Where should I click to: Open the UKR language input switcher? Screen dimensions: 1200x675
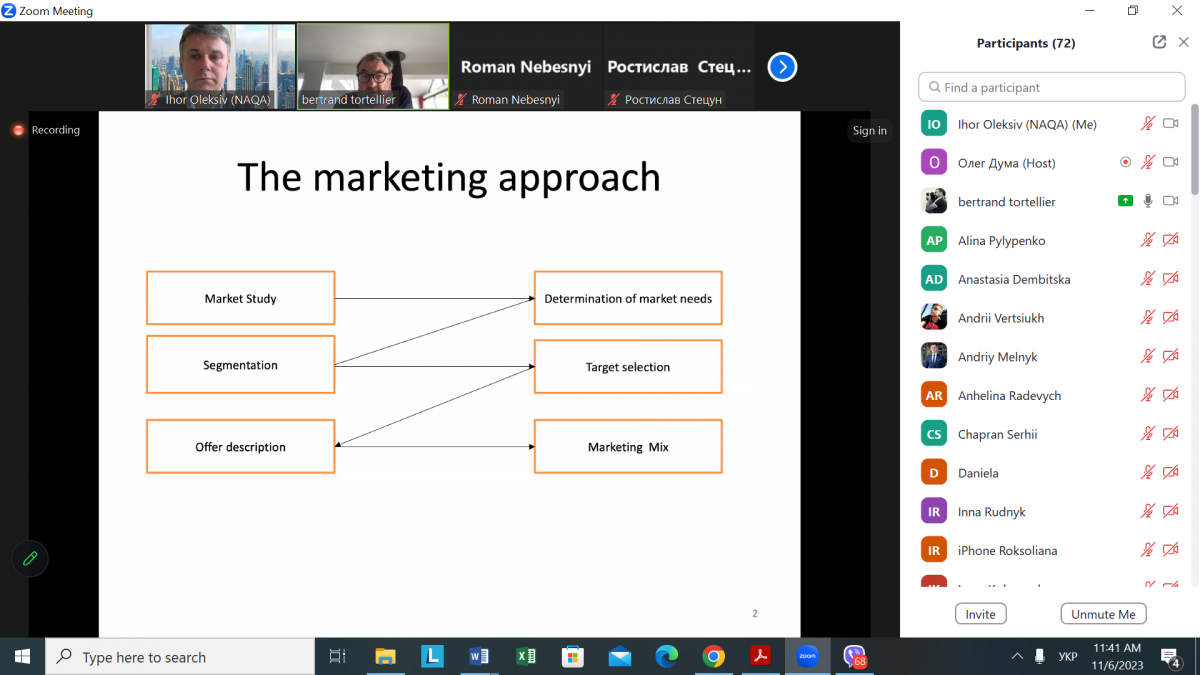click(x=1067, y=656)
